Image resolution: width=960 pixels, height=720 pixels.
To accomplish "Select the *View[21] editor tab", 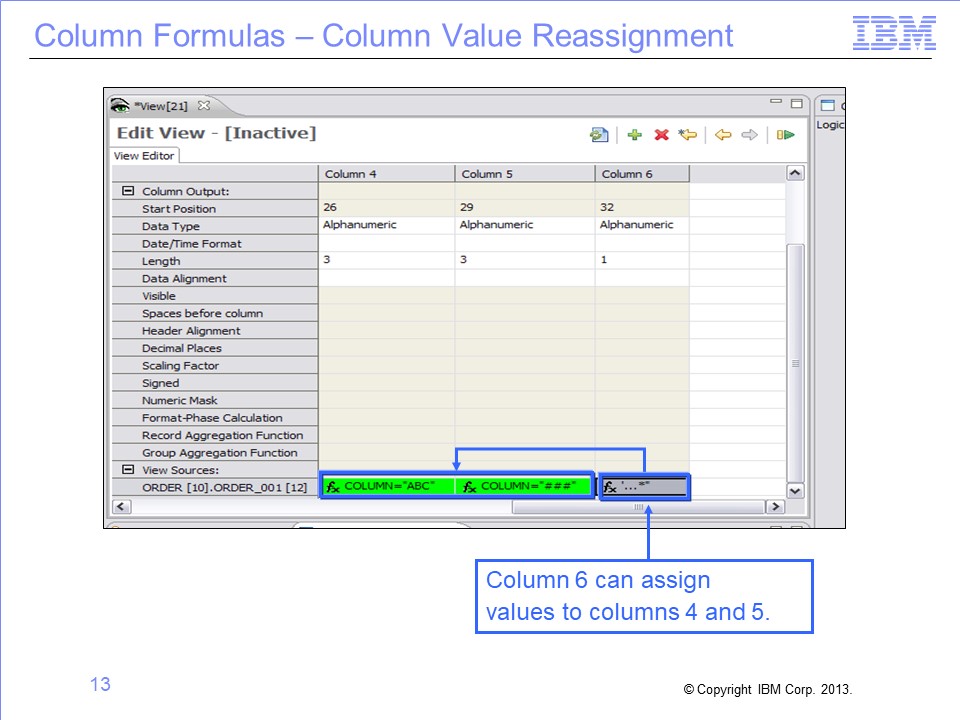I will point(162,106).
